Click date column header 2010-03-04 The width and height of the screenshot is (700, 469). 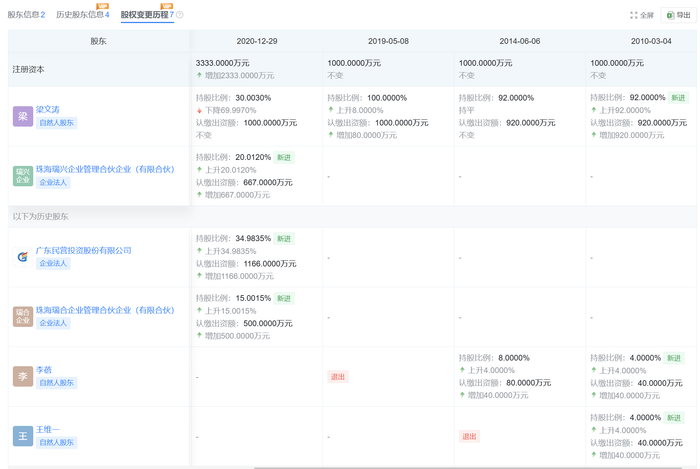[651, 41]
